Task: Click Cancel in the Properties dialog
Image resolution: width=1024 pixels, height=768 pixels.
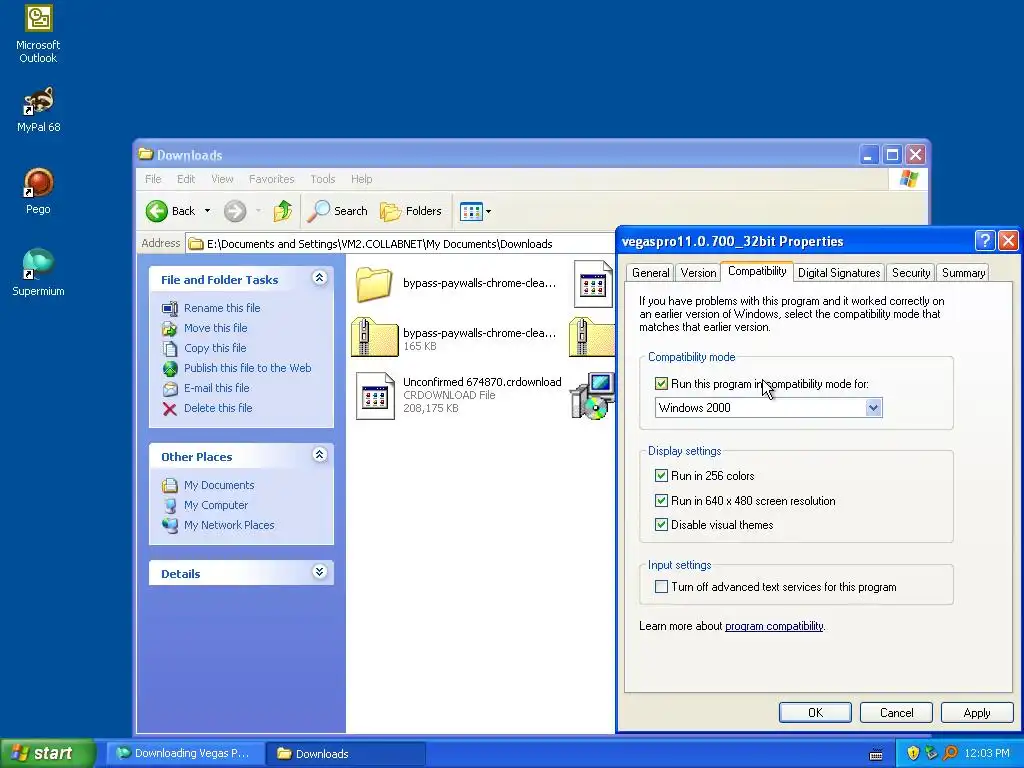Action: coord(896,712)
